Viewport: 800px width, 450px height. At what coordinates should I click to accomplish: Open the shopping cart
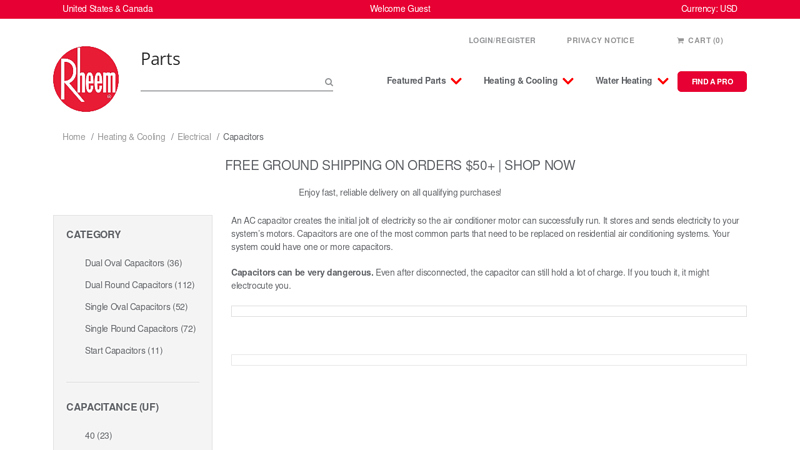click(700, 41)
